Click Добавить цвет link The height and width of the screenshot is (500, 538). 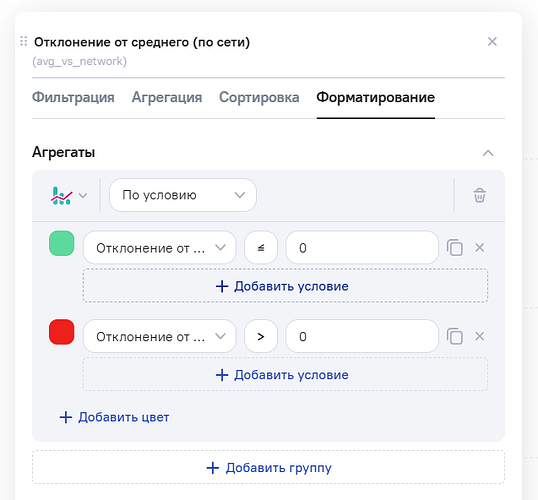tap(114, 417)
